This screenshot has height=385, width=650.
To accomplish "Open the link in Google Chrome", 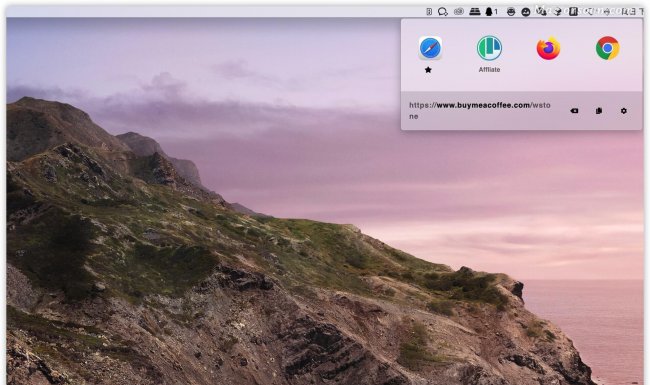I will pos(608,48).
